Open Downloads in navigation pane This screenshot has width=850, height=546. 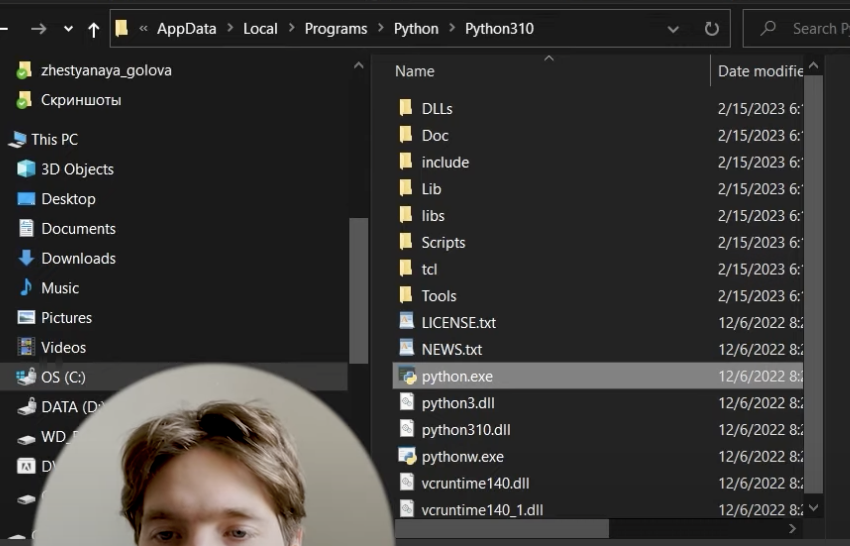79,259
